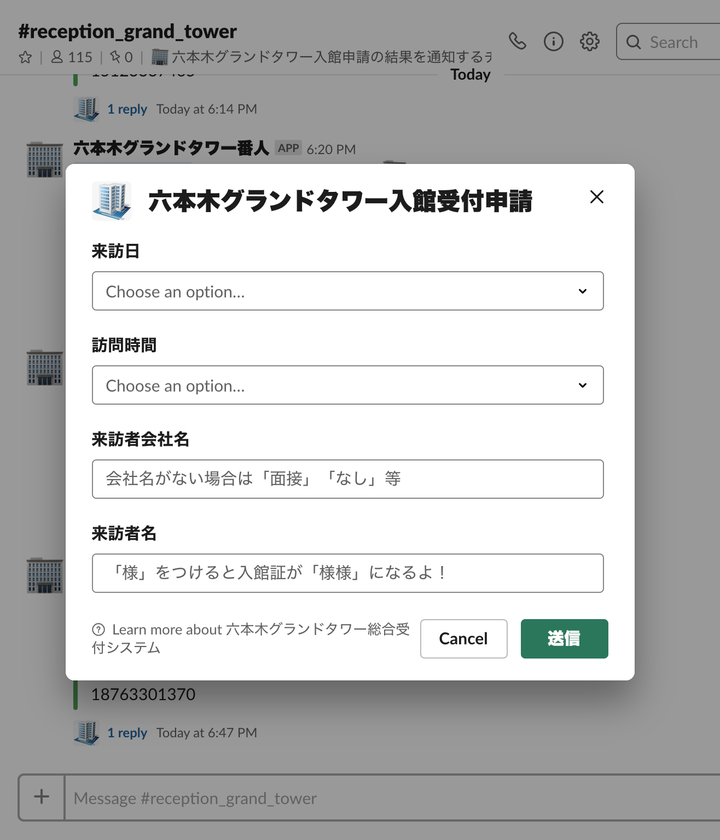Screen dimensions: 720x840
Task: Open the 1 reply thread at 6:14 PM
Action: point(127,109)
